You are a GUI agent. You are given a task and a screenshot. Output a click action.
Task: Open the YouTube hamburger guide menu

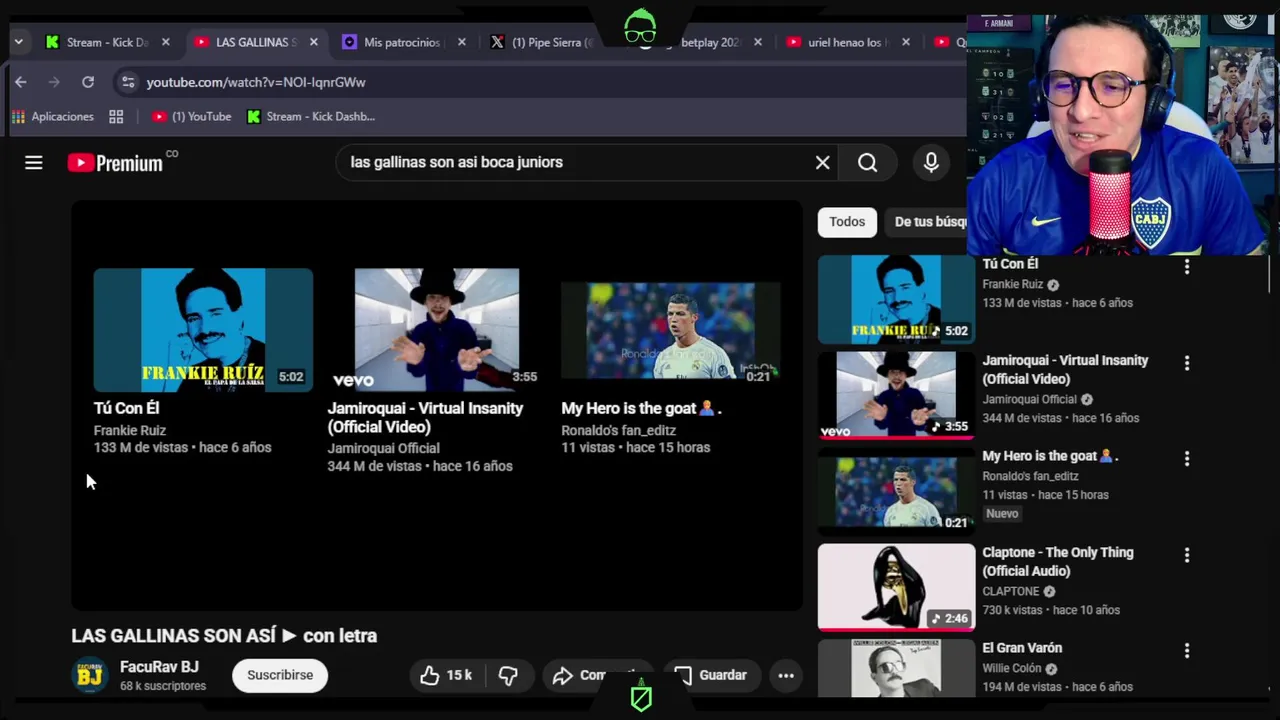pos(34,162)
